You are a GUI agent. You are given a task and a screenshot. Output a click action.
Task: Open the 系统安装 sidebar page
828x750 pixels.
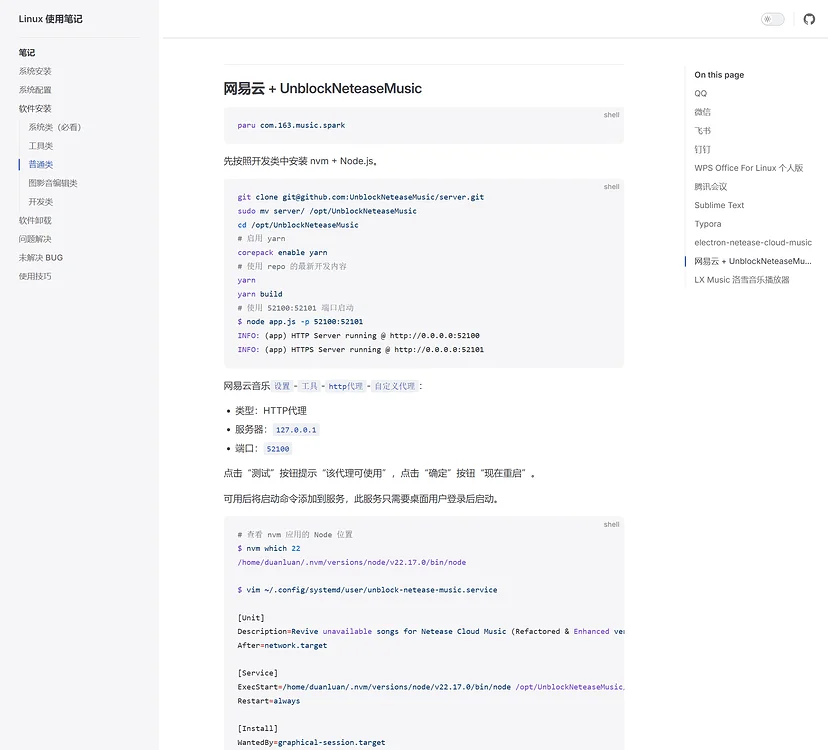coord(35,71)
